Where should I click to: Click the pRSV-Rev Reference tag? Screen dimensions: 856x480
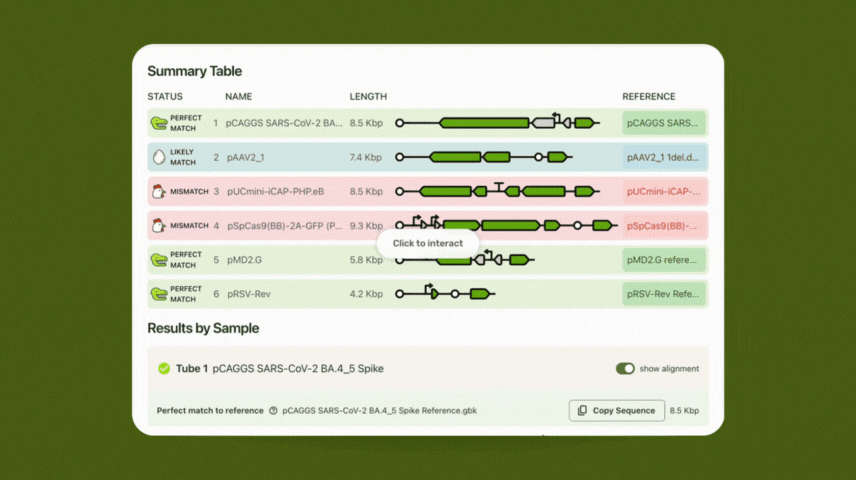click(665, 294)
